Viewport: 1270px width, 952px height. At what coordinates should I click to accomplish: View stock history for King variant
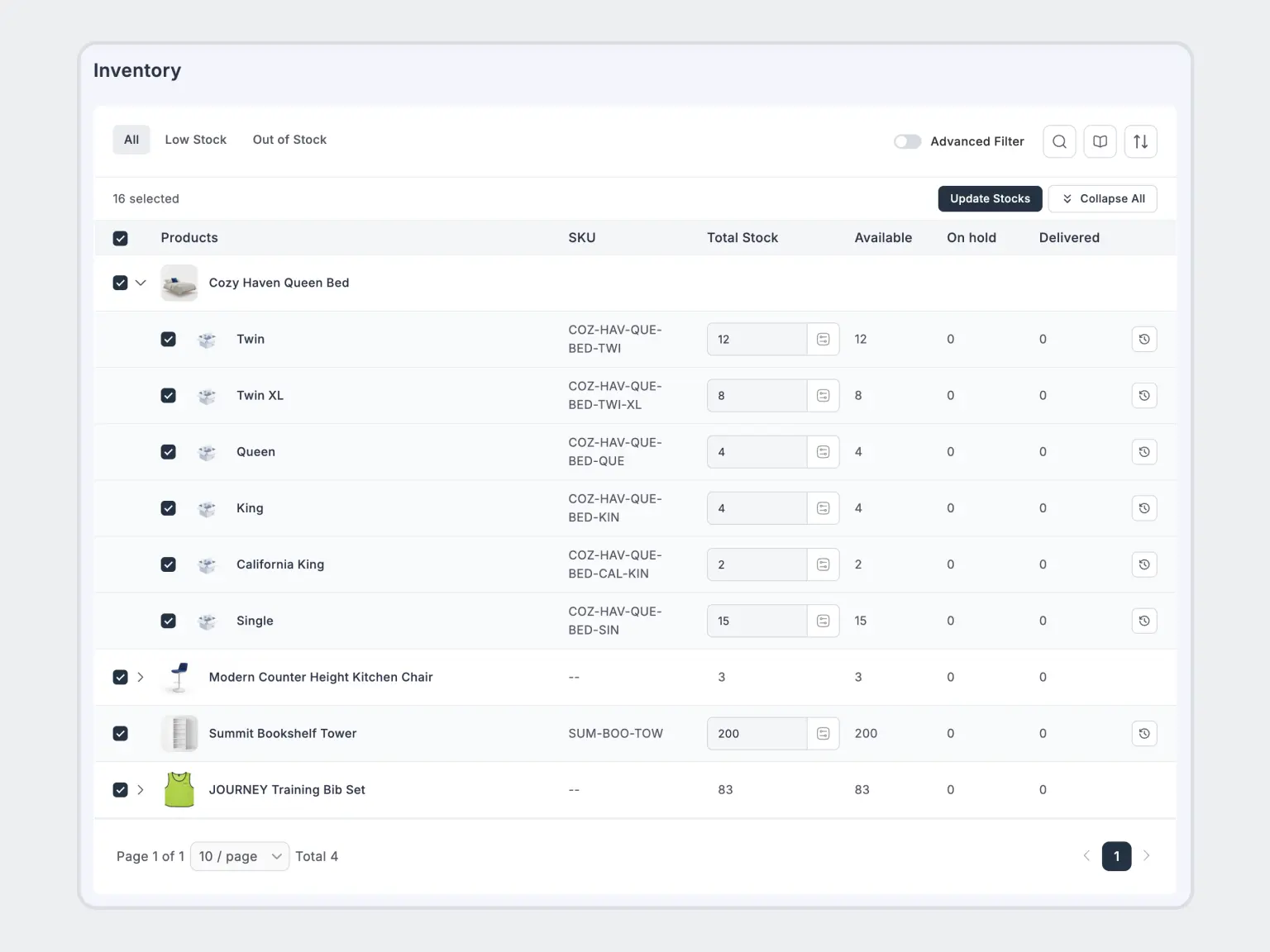[x=1144, y=508]
